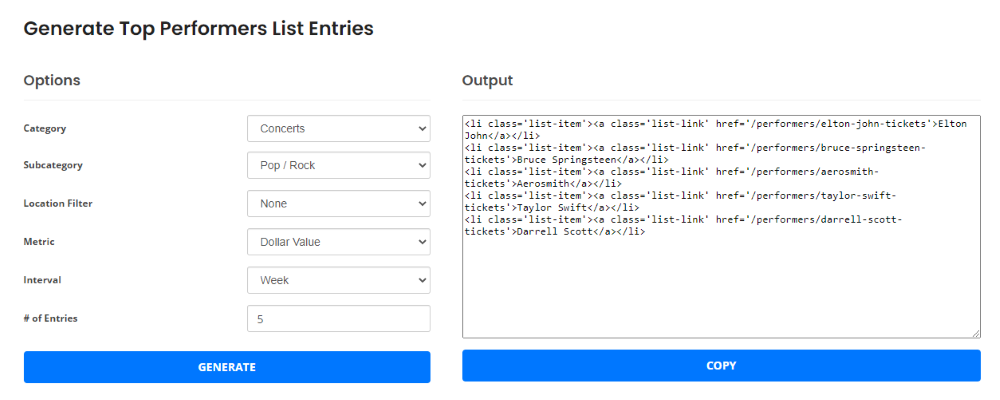The height and width of the screenshot is (400, 1000).
Task: Click the Location Filter label text
Action: [58, 204]
